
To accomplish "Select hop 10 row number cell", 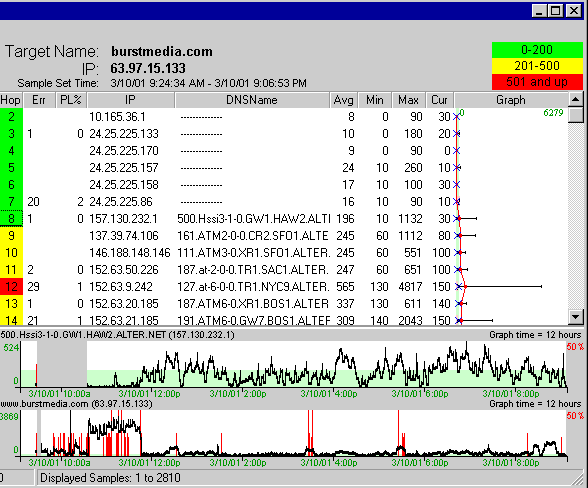I will (11, 253).
